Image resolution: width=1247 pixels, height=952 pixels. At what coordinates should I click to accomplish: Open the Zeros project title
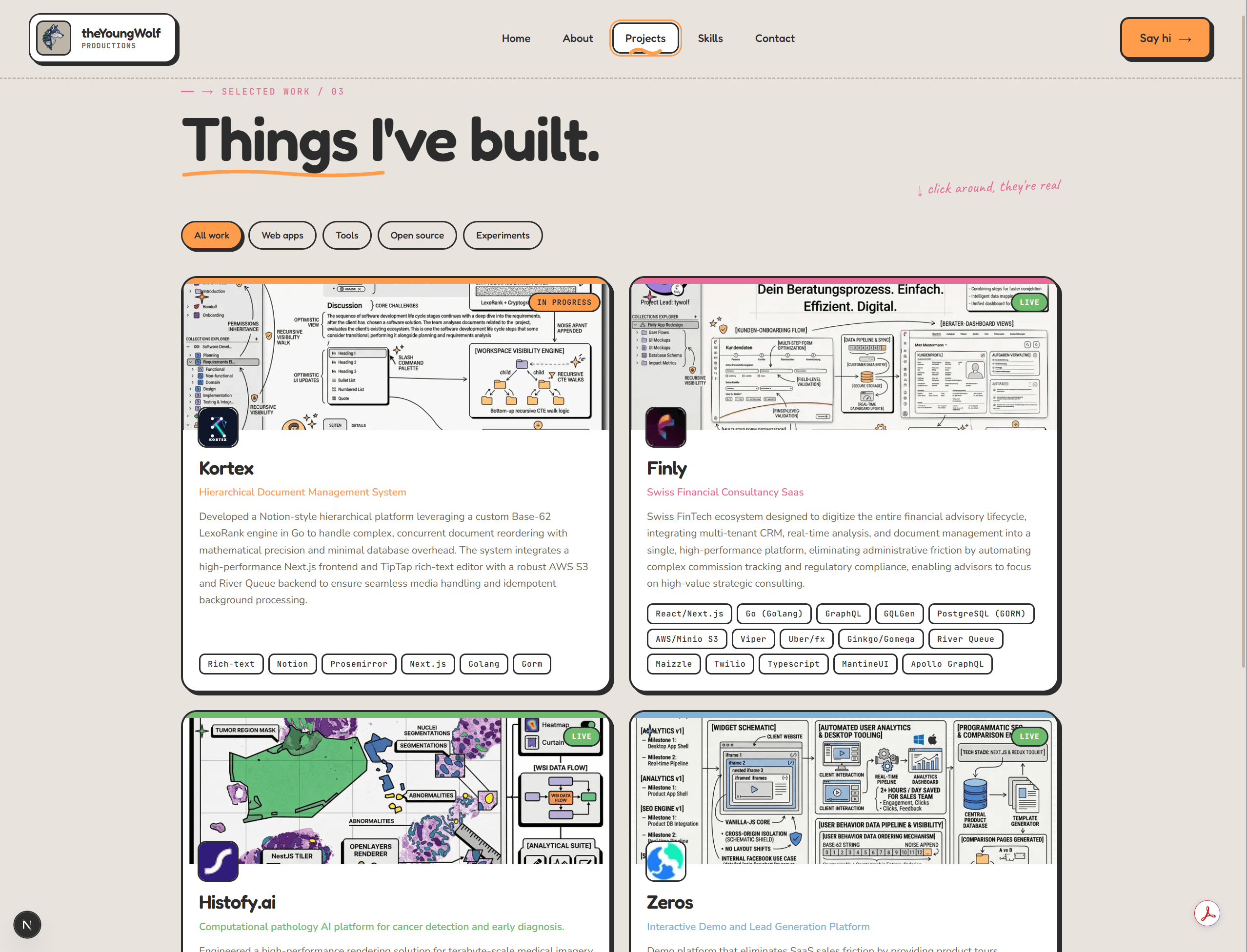[x=670, y=902]
